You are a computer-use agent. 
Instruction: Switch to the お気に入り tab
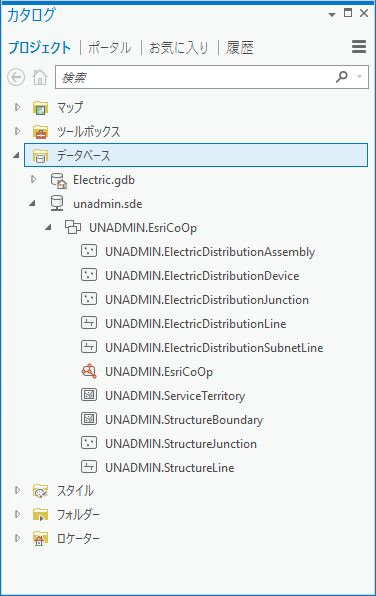tap(179, 48)
